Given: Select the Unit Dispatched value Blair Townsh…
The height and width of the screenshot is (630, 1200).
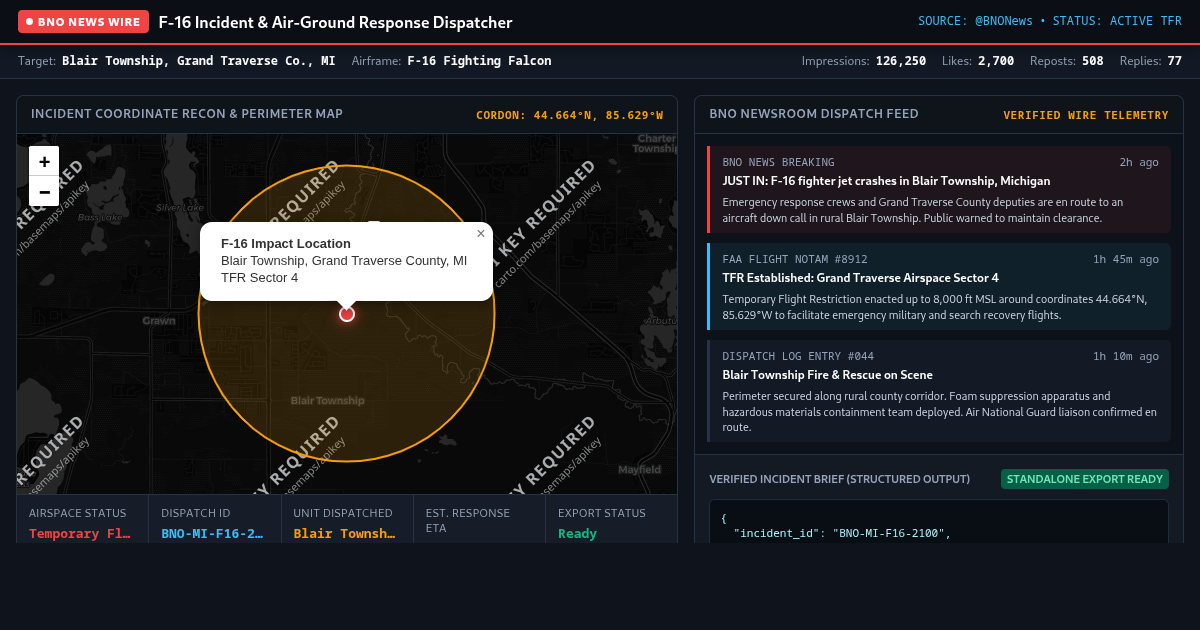Looking at the screenshot, I should 344,533.
